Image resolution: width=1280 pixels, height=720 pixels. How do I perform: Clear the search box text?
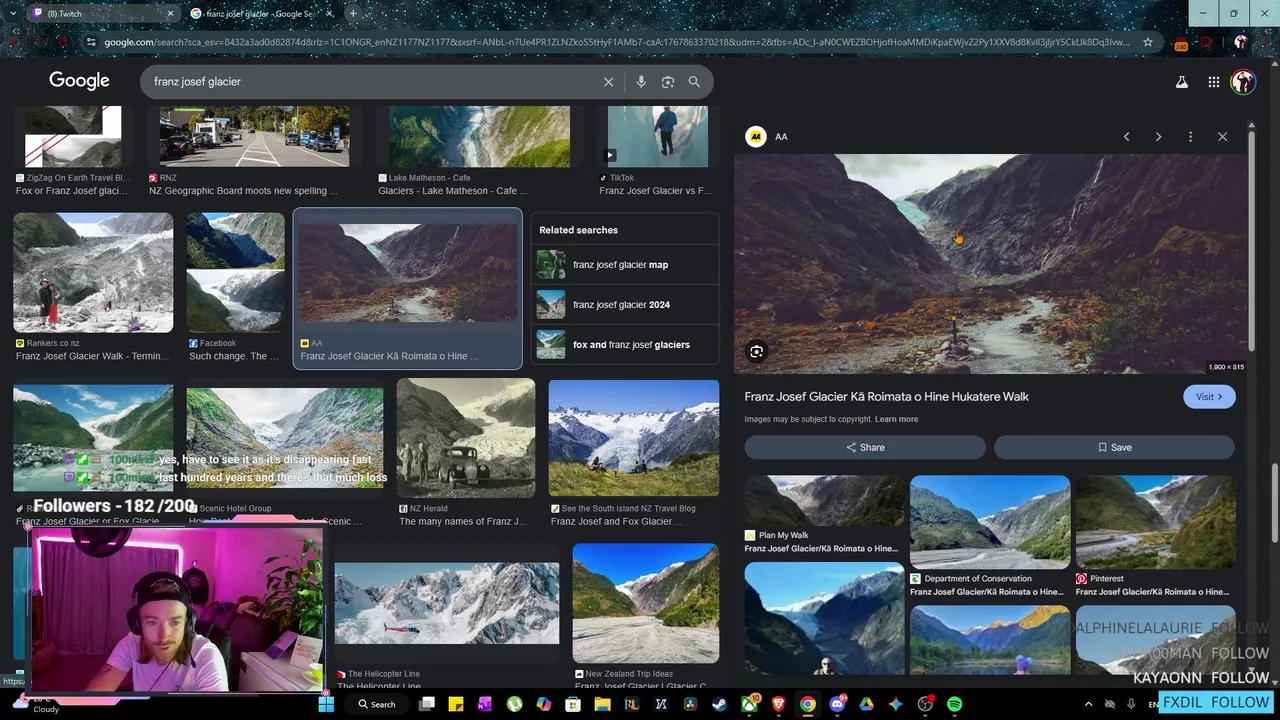(608, 82)
